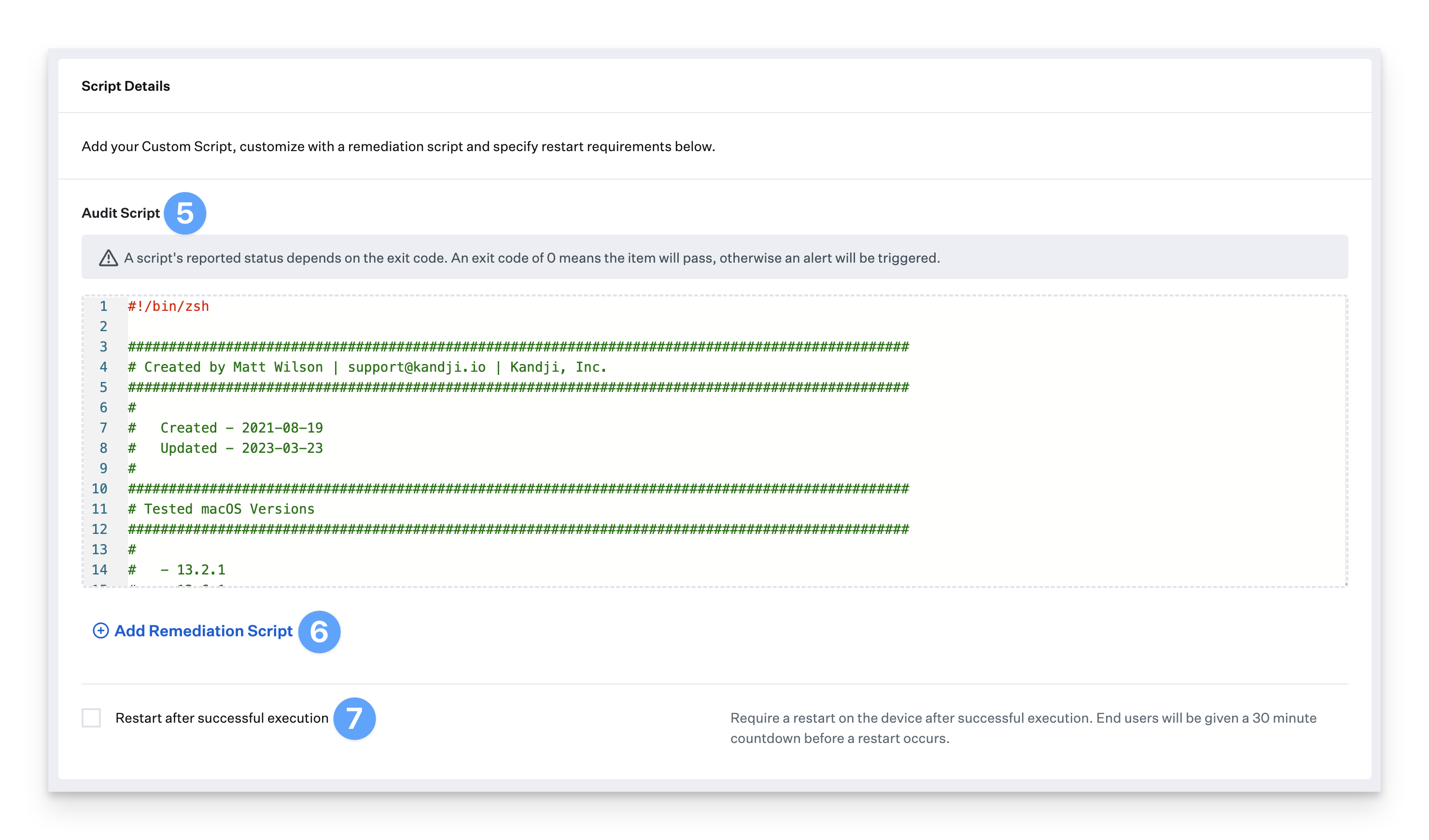Click the warning triangle icon
Screen dimensions: 1429x840
click(x=108, y=258)
